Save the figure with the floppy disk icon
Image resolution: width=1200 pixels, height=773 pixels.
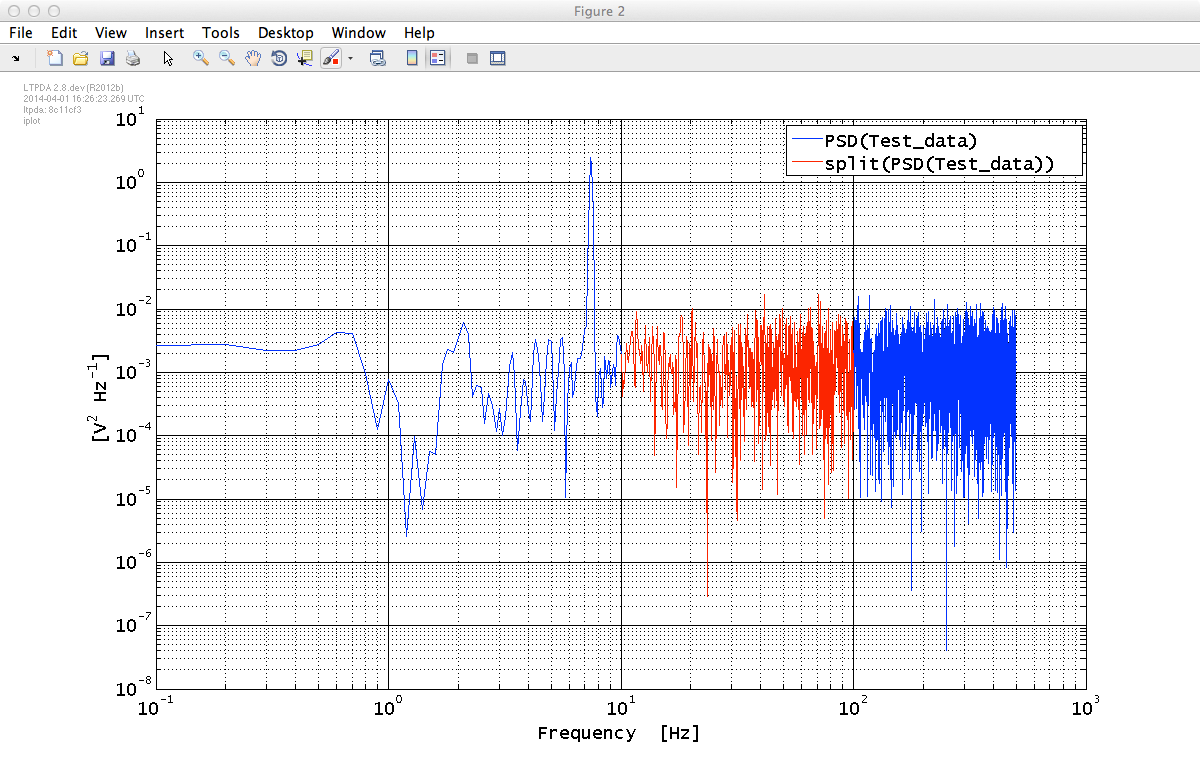(107, 59)
